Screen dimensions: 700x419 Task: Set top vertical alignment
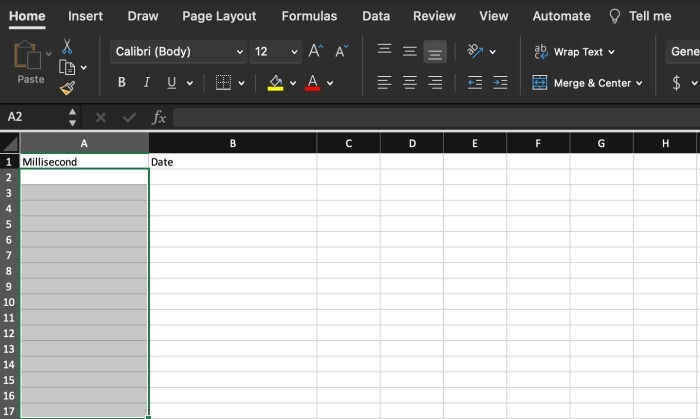(384, 49)
